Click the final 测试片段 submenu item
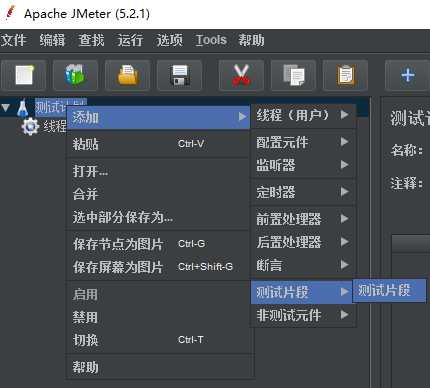Image resolution: width=430 pixels, height=388 pixels. coord(389,291)
